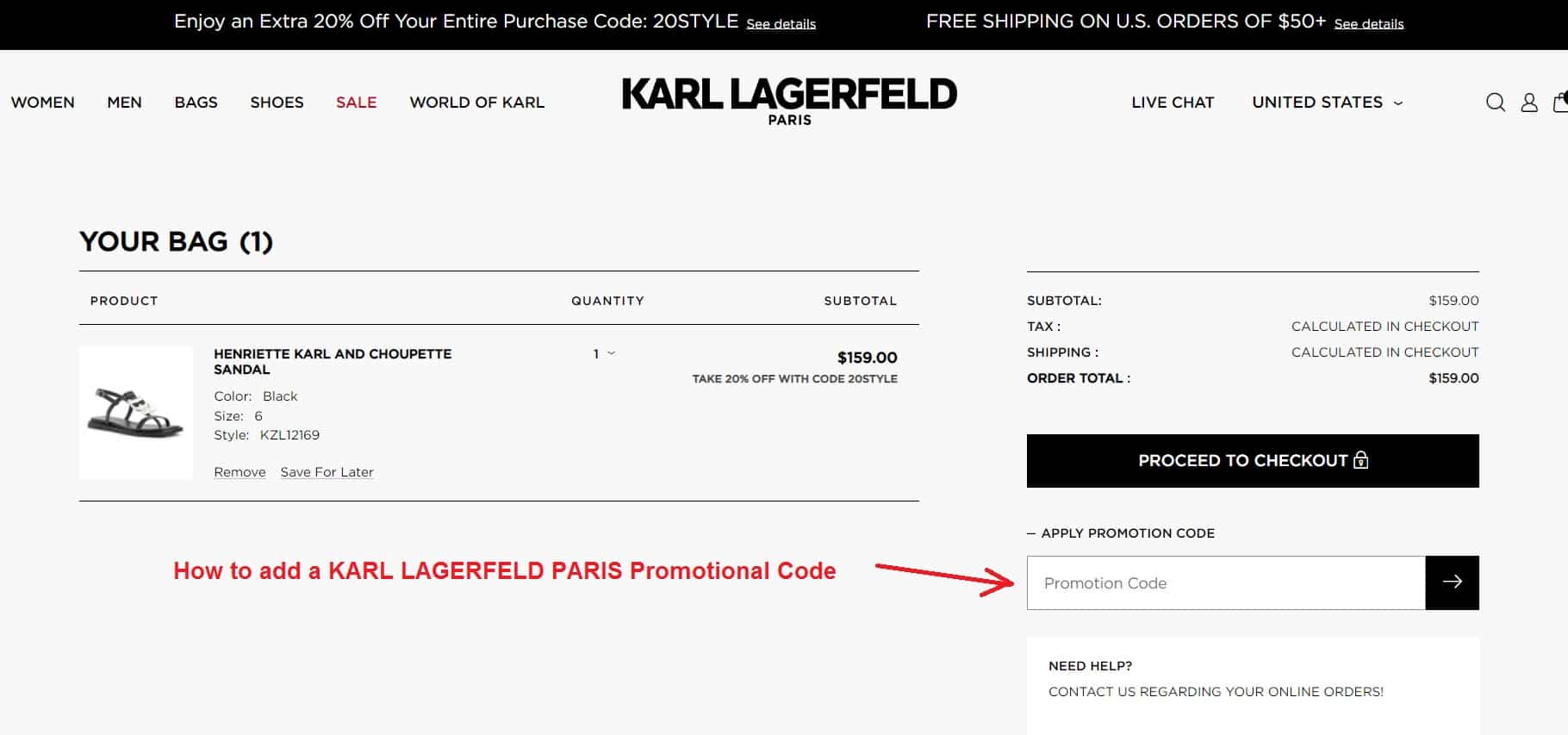The height and width of the screenshot is (735, 1568).
Task: Browse the WORLD OF KARL section
Action: (476, 102)
